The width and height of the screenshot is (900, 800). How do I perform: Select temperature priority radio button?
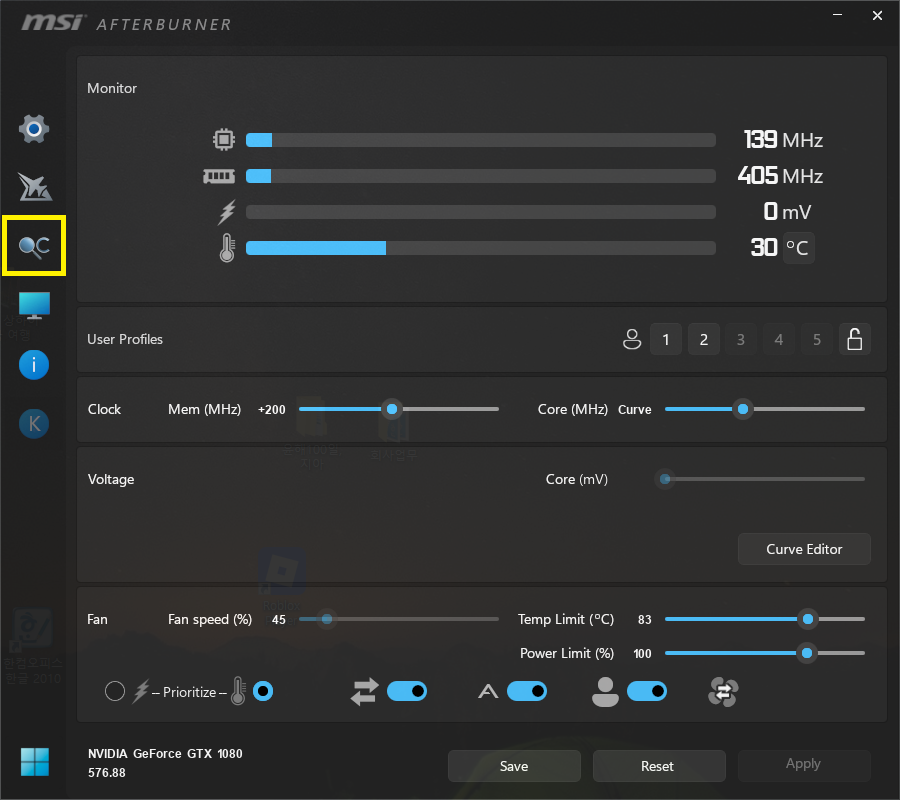(263, 691)
